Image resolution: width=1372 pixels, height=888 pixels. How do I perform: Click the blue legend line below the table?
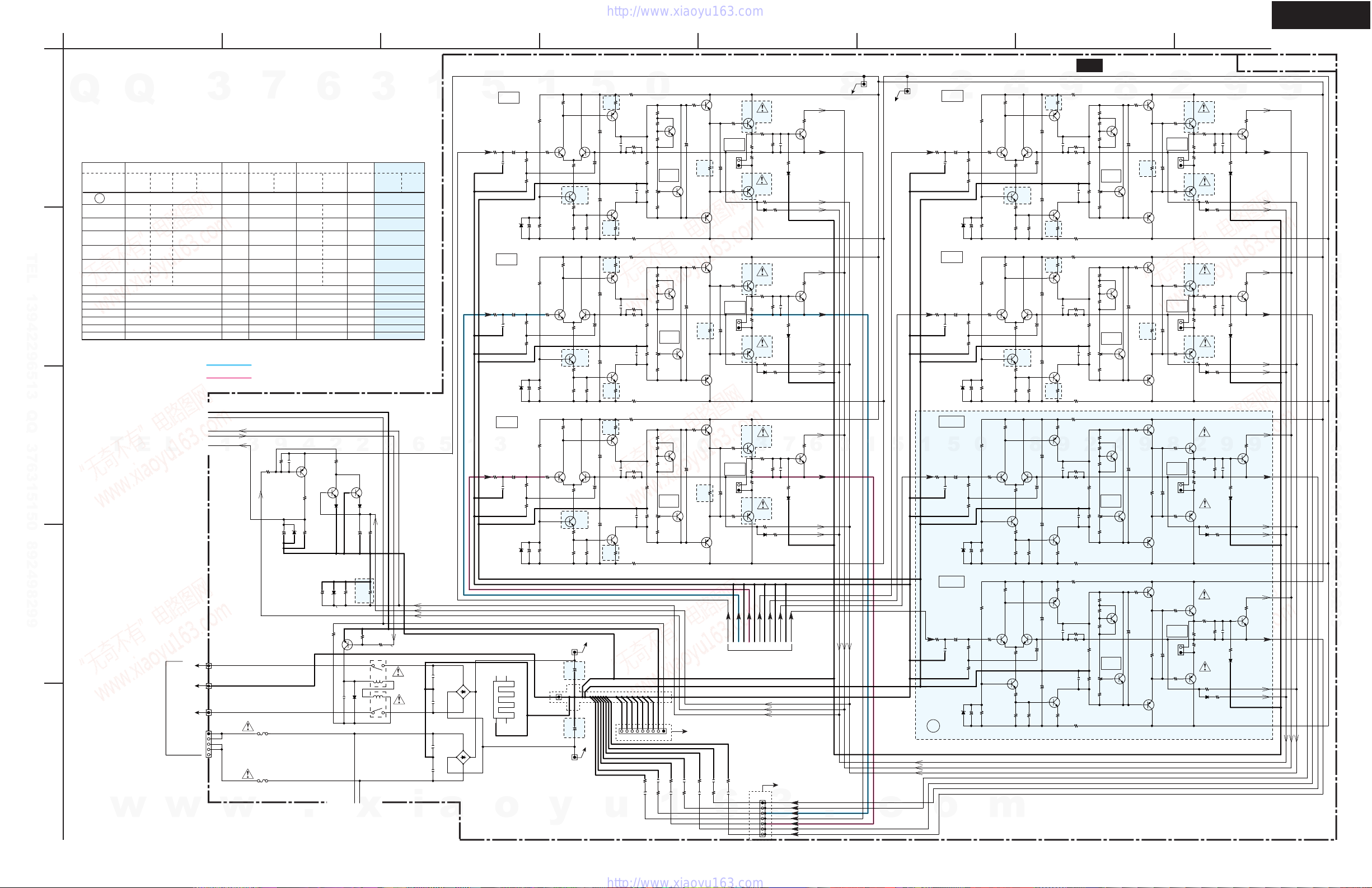click(x=229, y=365)
